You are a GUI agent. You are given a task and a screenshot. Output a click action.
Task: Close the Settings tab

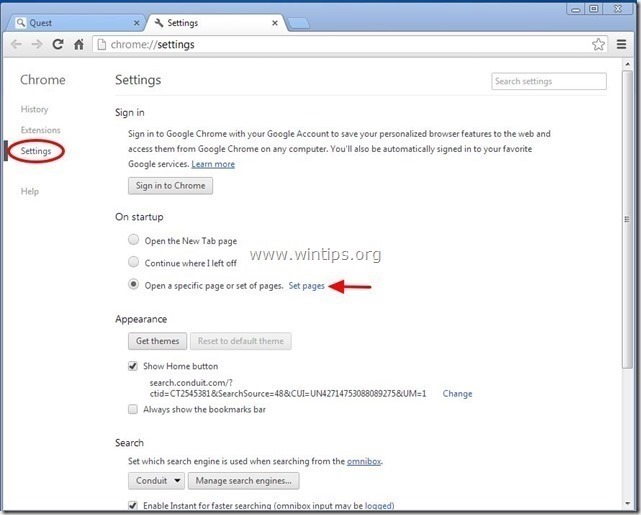[x=275, y=23]
